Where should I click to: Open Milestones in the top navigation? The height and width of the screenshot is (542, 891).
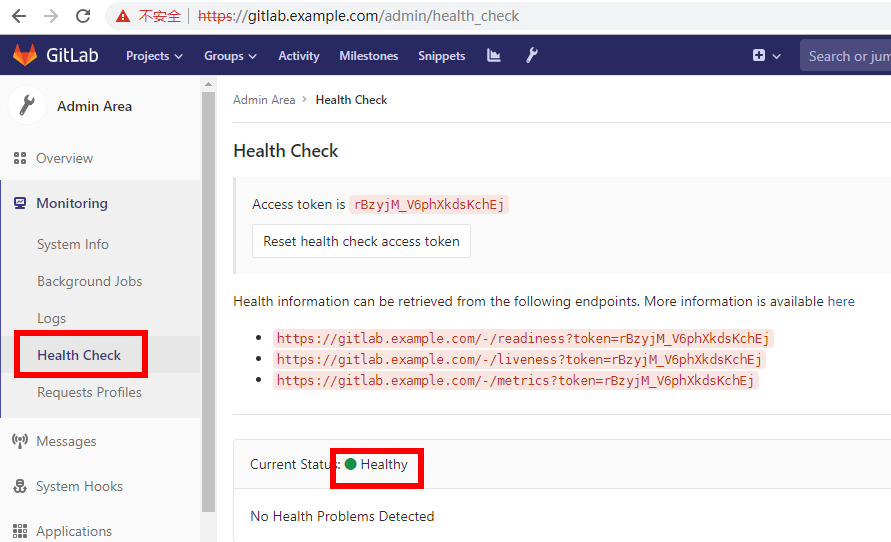(369, 56)
